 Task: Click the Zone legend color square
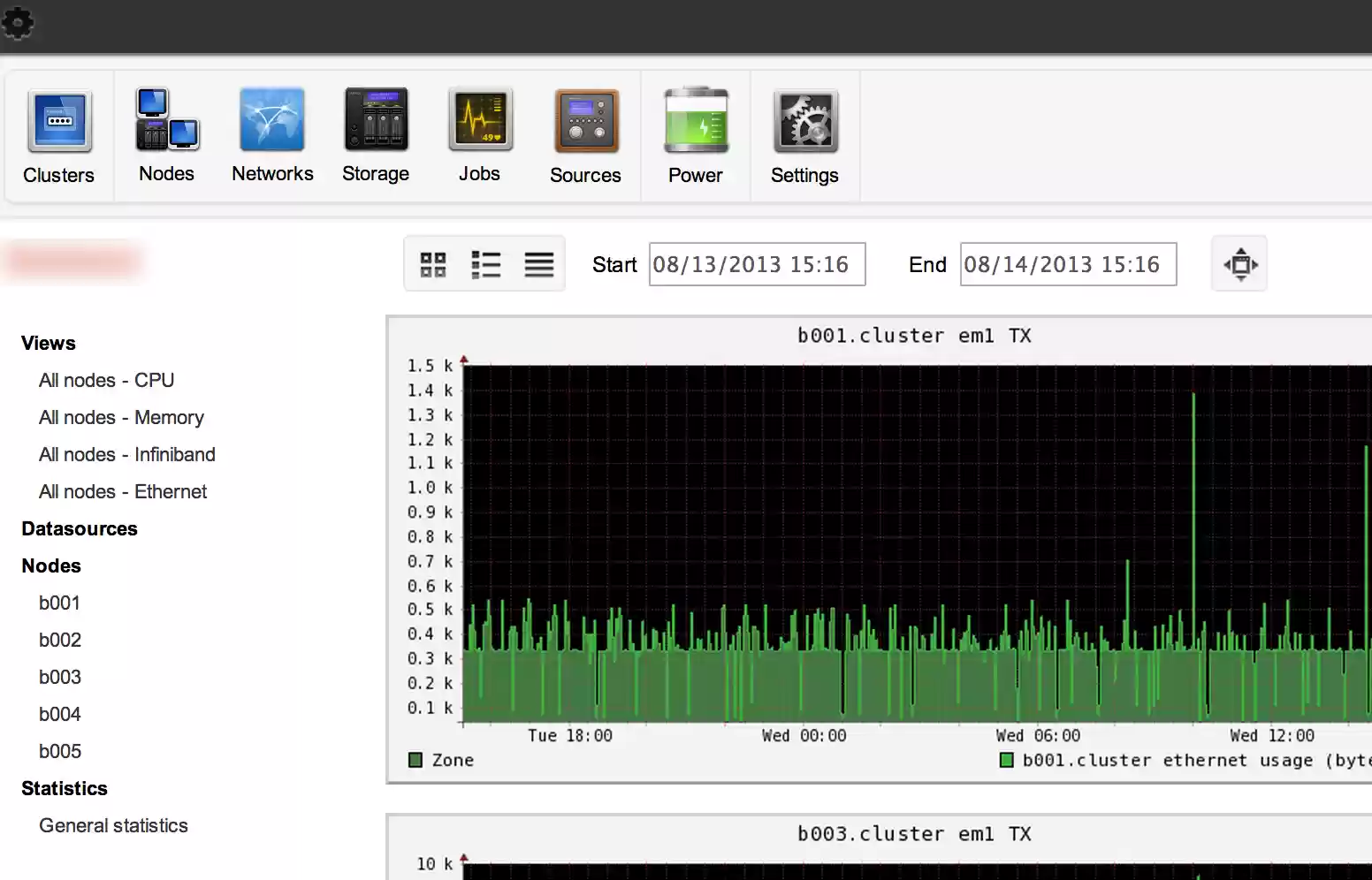415,759
